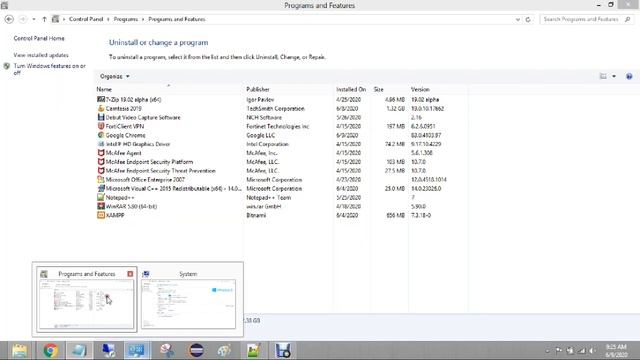This screenshot has width=640, height=360.
Task: Click the NCH Software publisher cell
Action: 264,118
